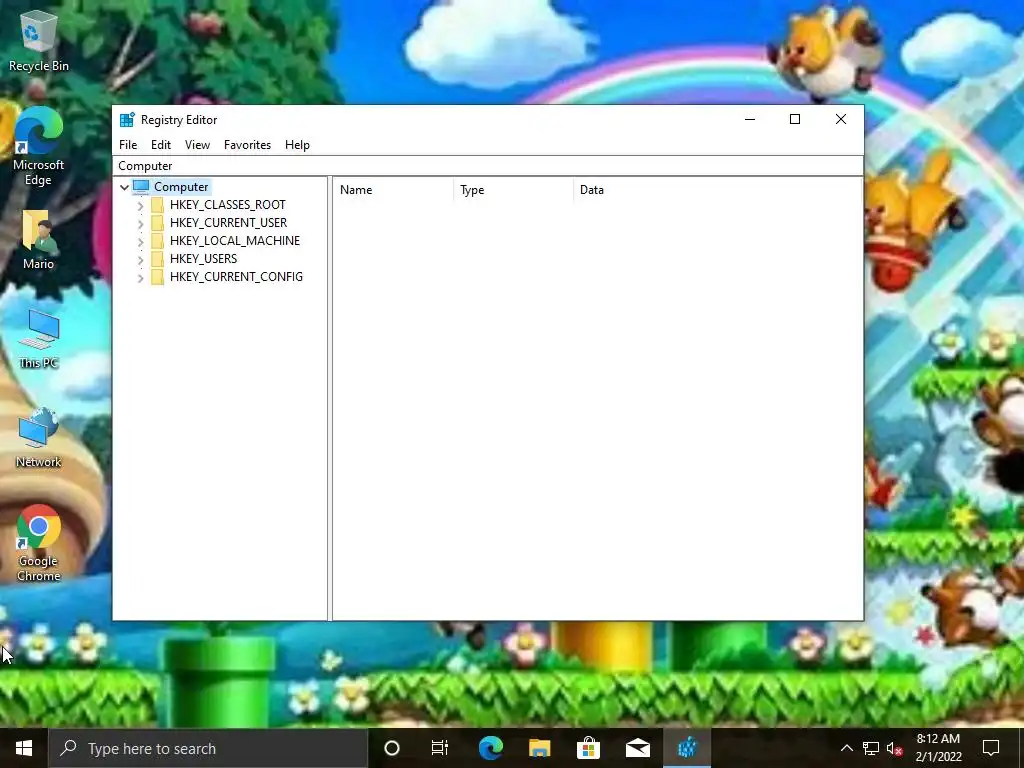Minimize the Registry Editor window
1024x768 pixels.
[750, 120]
